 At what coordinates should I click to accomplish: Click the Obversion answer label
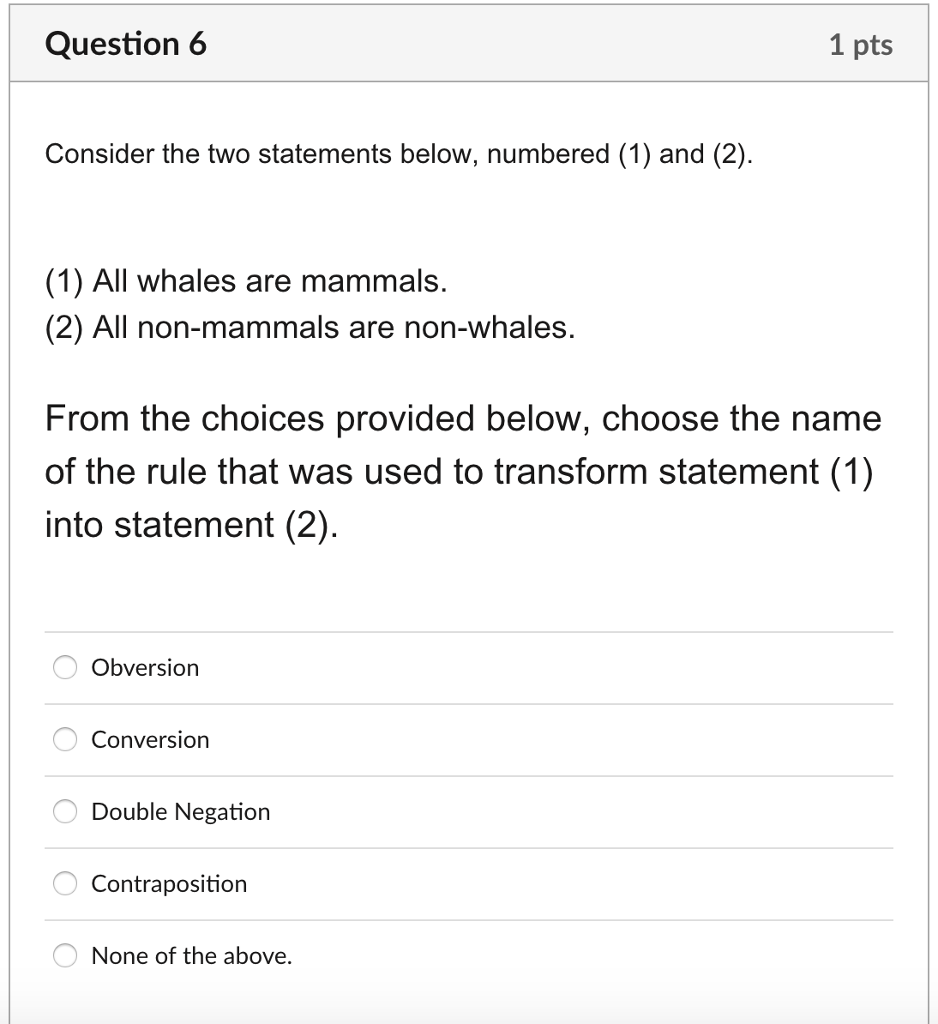point(144,667)
